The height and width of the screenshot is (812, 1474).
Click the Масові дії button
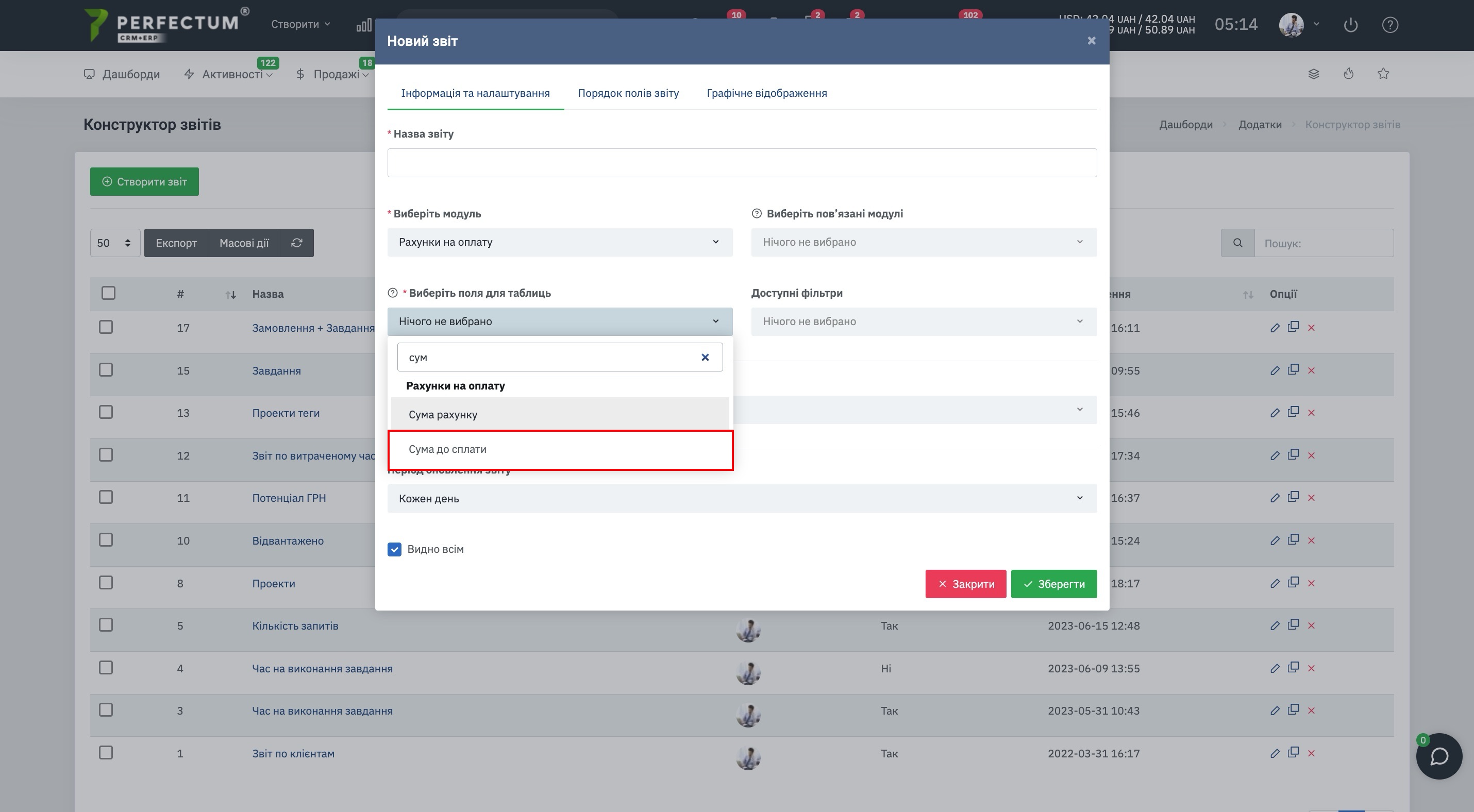[x=244, y=243]
